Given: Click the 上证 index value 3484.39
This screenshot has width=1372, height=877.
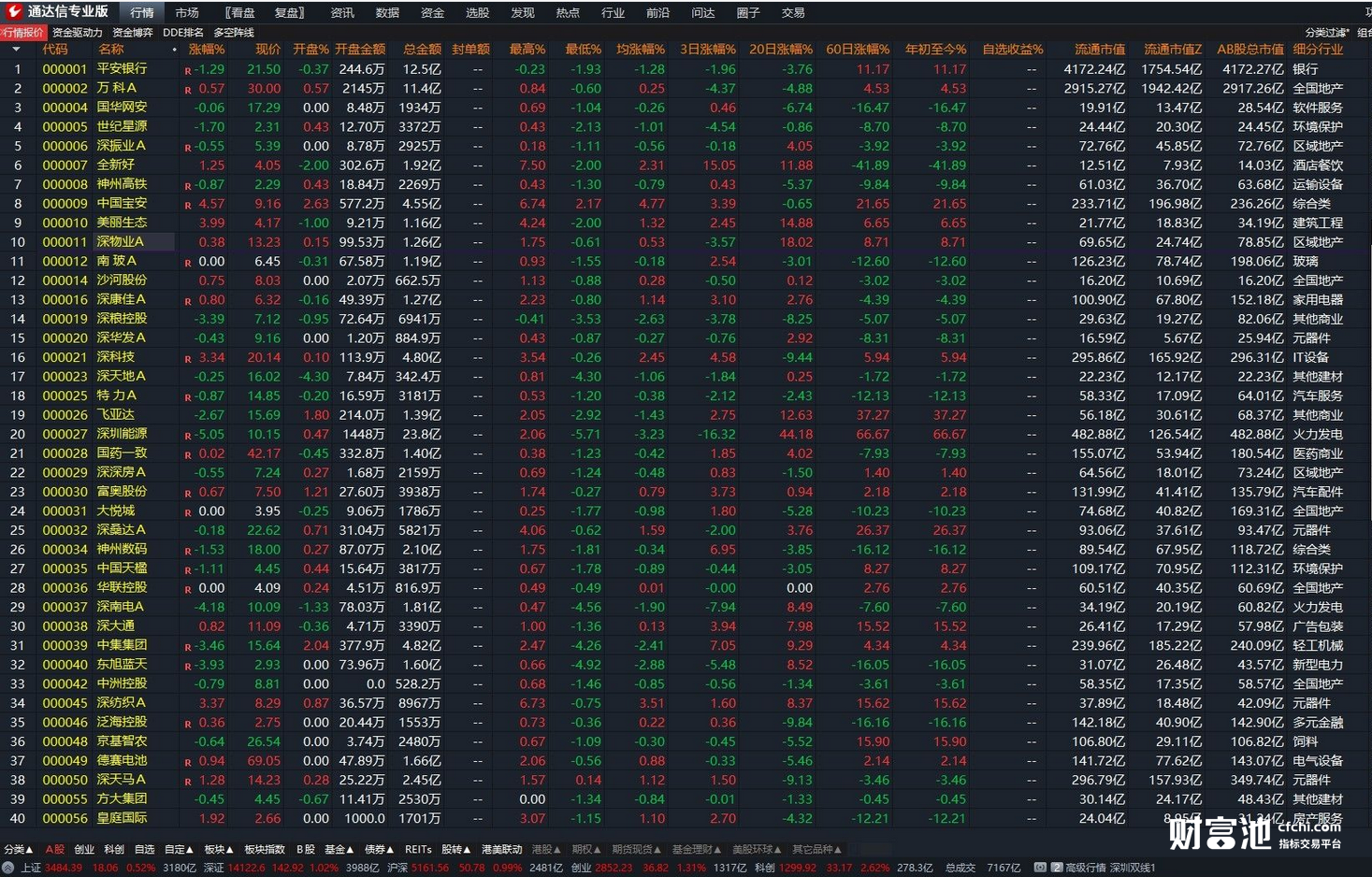Looking at the screenshot, I should point(64,868).
